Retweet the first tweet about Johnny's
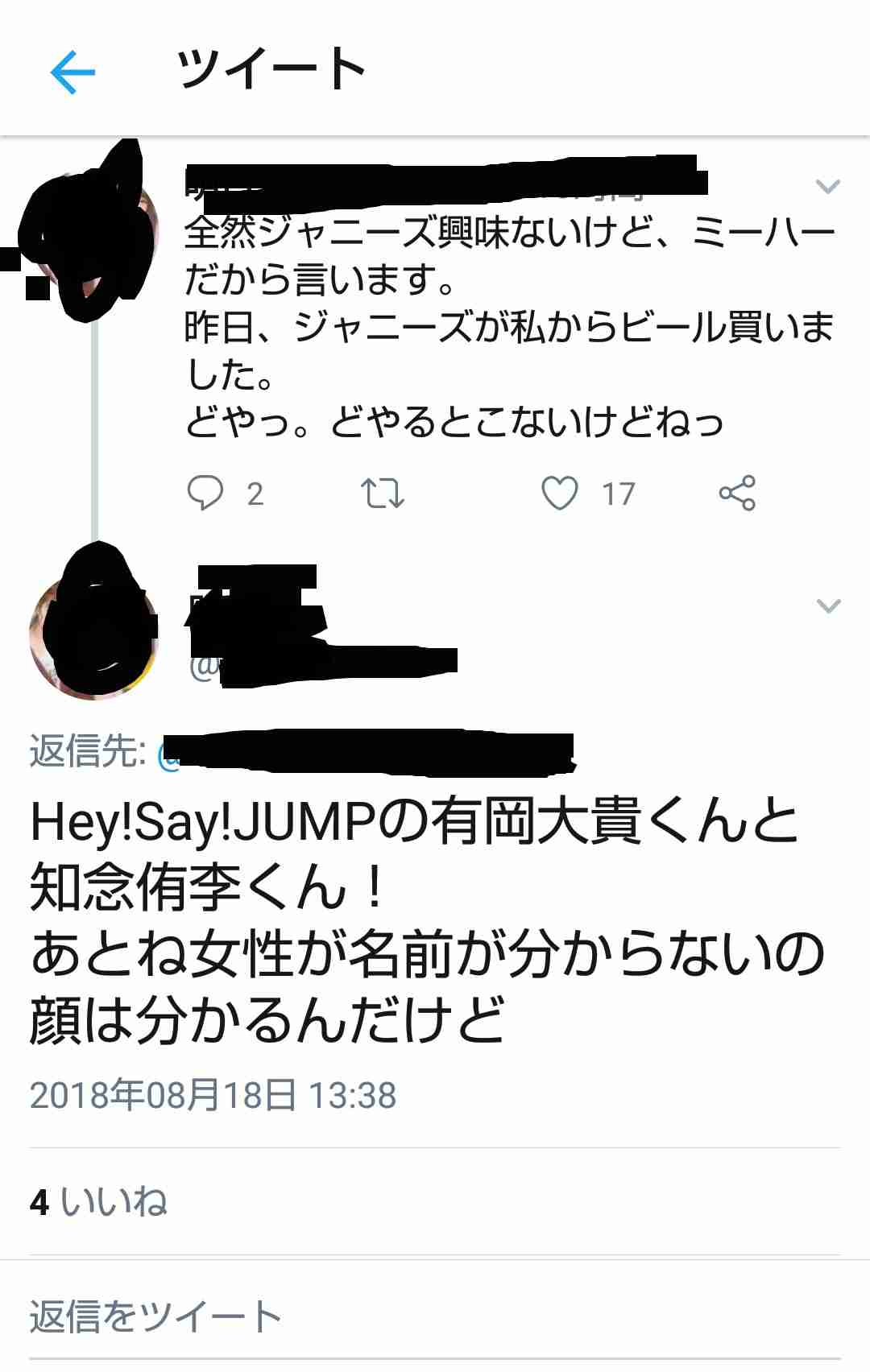 click(x=382, y=494)
